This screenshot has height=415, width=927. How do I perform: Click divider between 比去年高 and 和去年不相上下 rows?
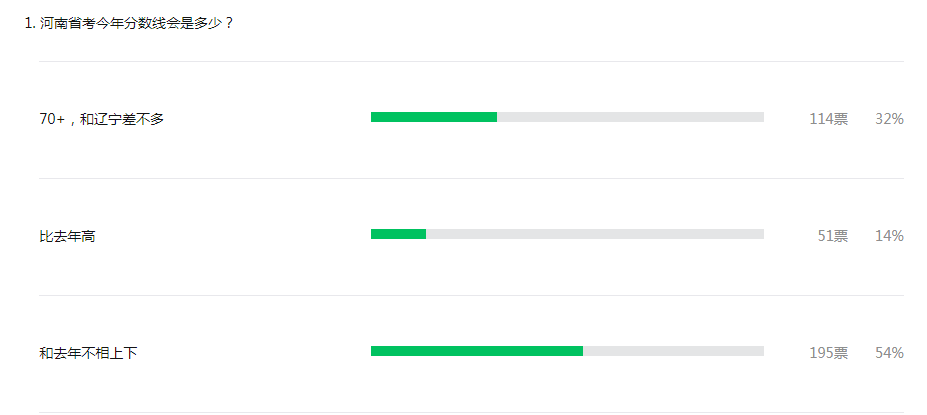pos(471,295)
